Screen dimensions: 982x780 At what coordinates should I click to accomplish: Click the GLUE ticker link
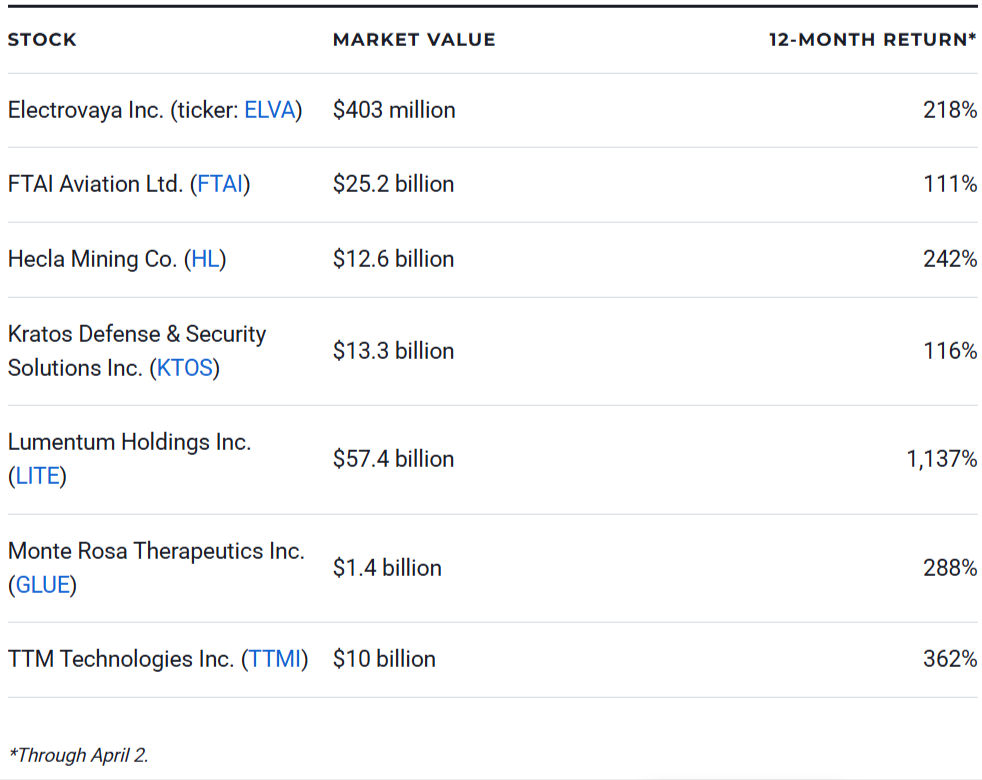(x=42, y=585)
